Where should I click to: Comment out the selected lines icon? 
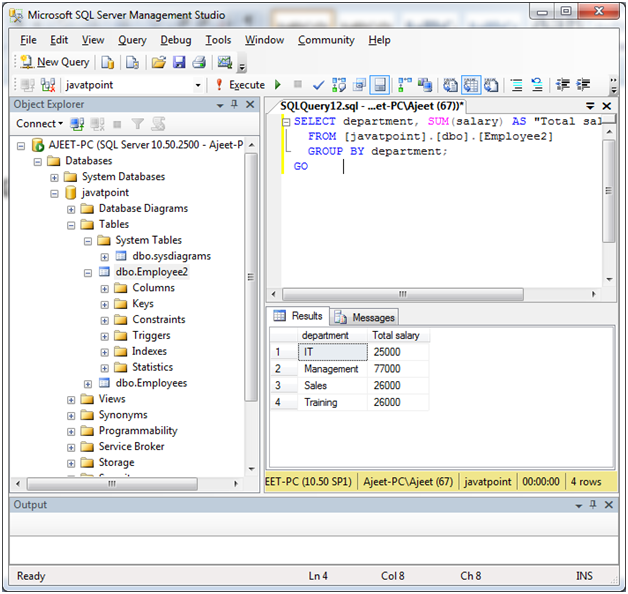point(517,85)
